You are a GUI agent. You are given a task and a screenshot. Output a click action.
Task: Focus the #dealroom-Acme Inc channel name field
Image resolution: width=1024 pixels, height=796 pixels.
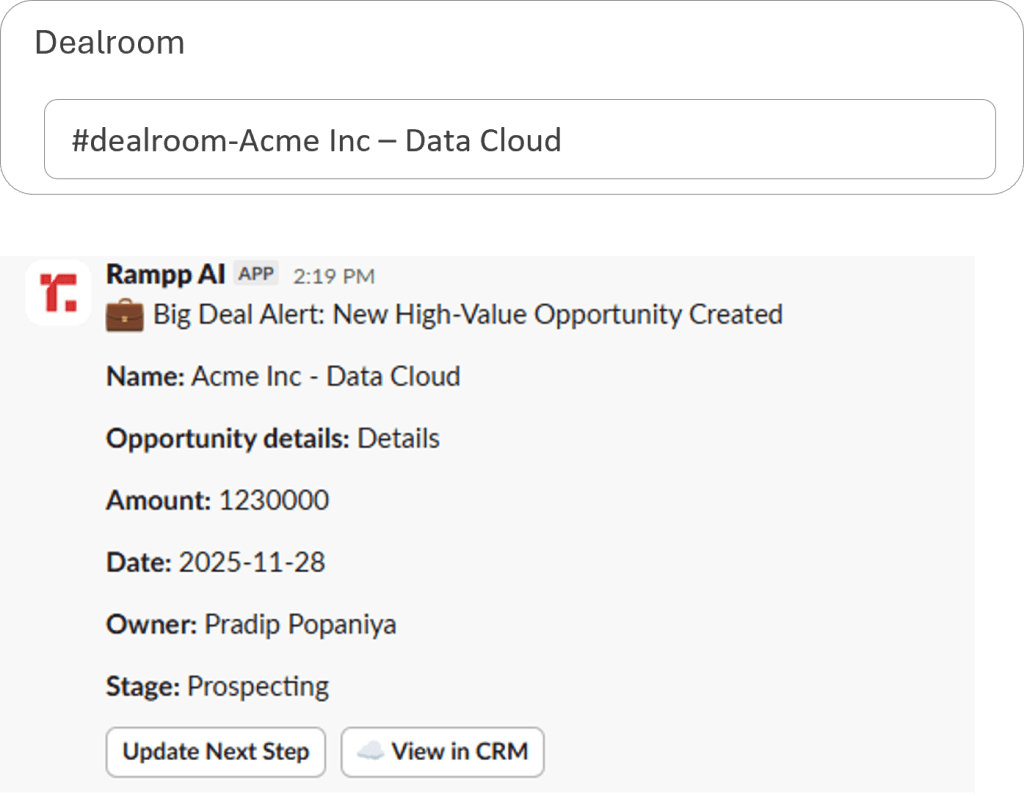click(x=519, y=139)
